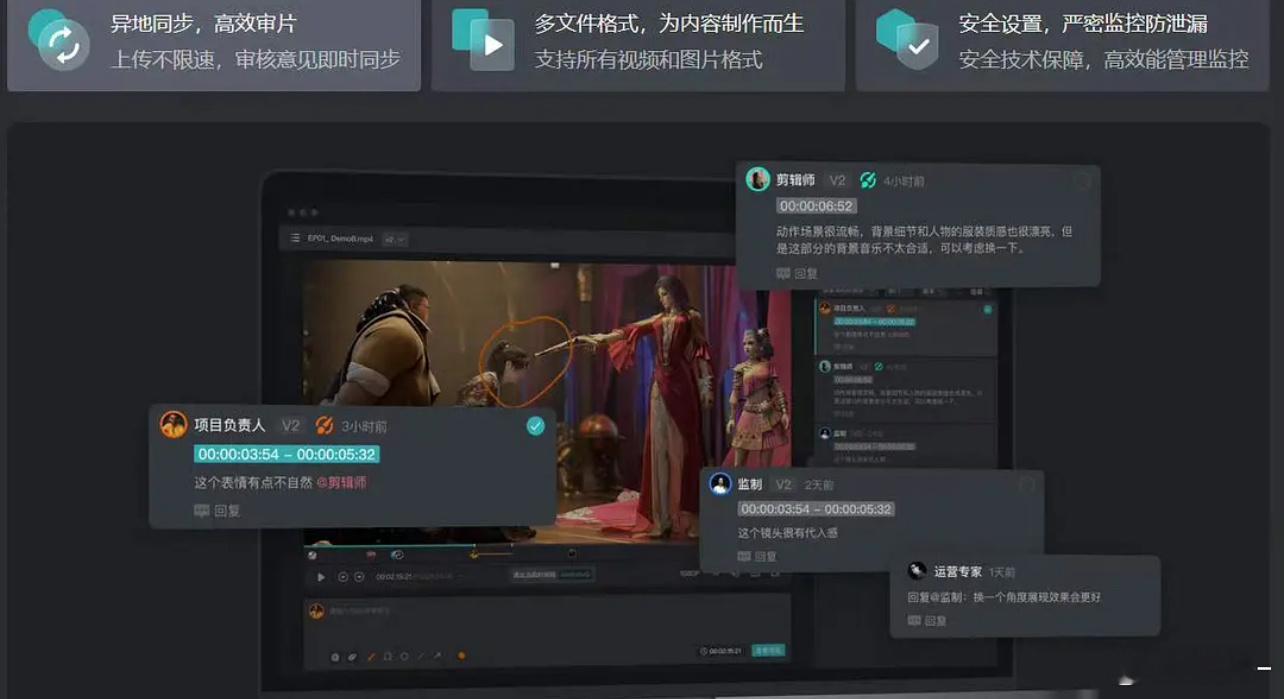This screenshot has width=1284, height=699.
Task: Select the rectangle annotation tool
Action: 388,655
